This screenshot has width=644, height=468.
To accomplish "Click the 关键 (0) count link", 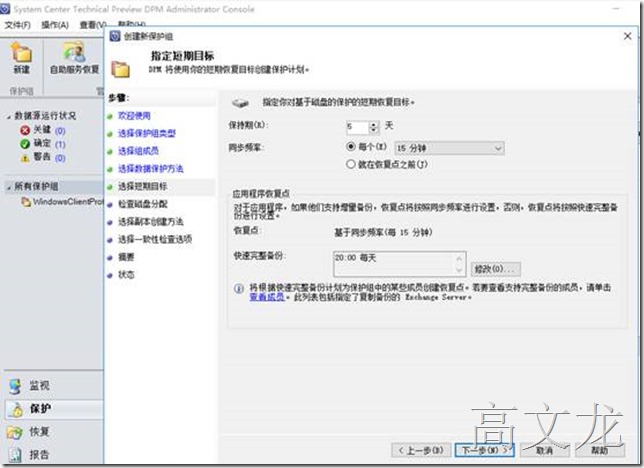I will 60,131.
